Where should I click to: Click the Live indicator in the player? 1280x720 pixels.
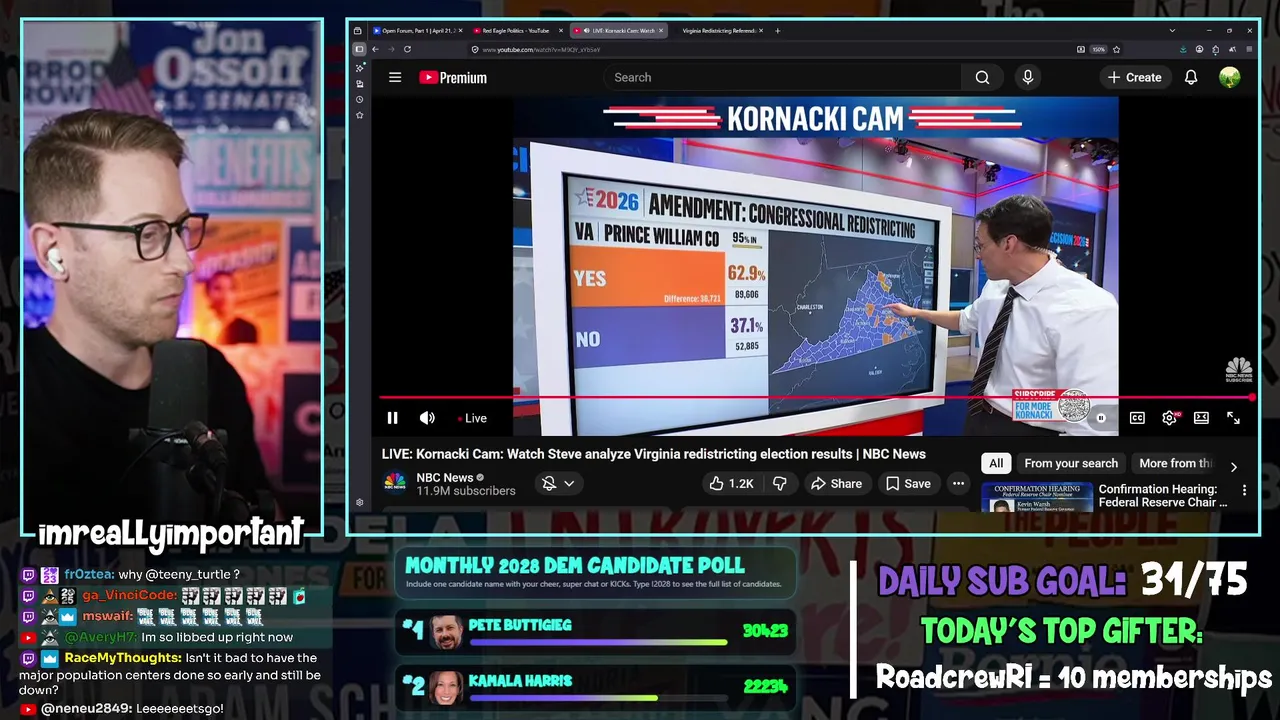(472, 418)
